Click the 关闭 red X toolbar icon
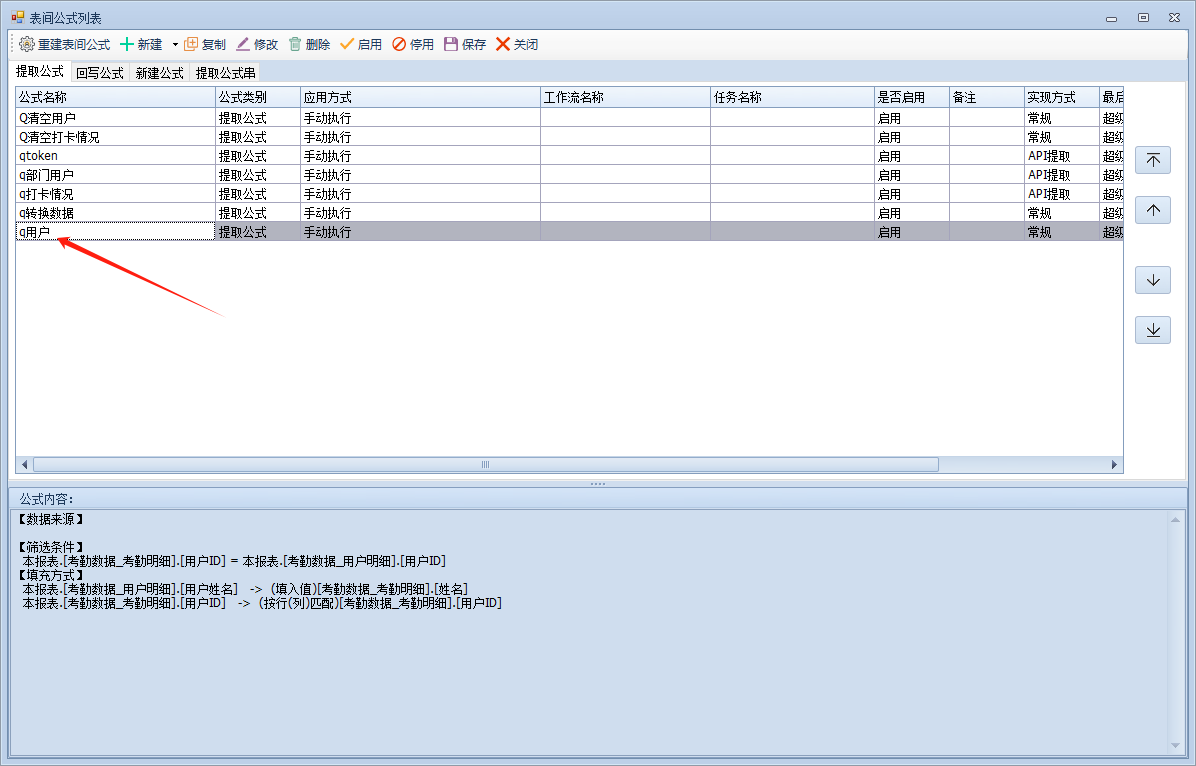The width and height of the screenshot is (1196, 766). pos(503,44)
